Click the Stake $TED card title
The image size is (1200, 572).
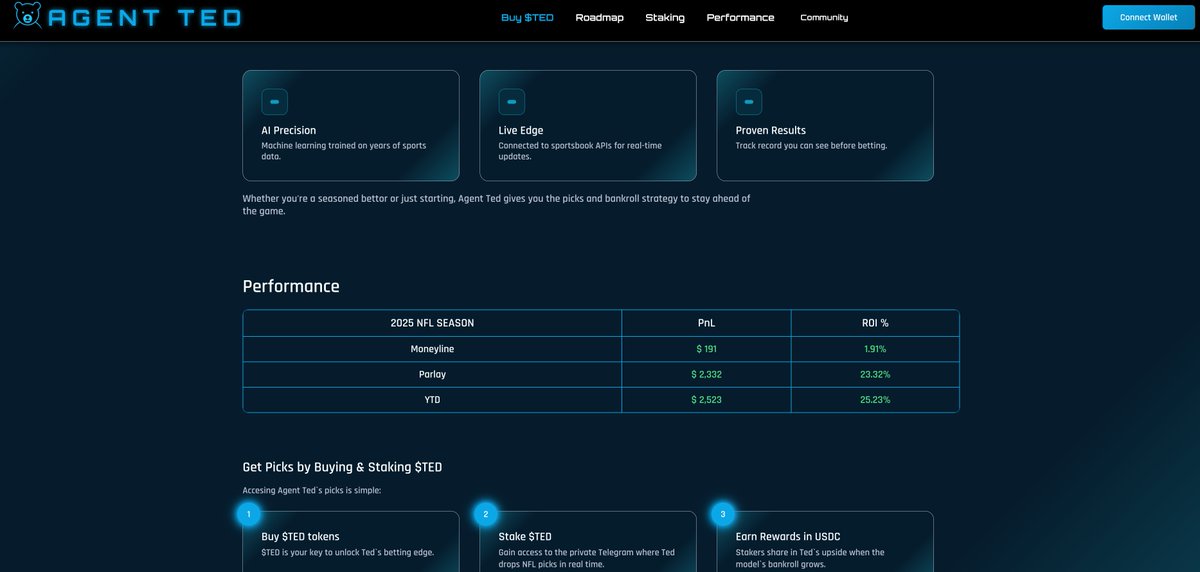point(525,537)
